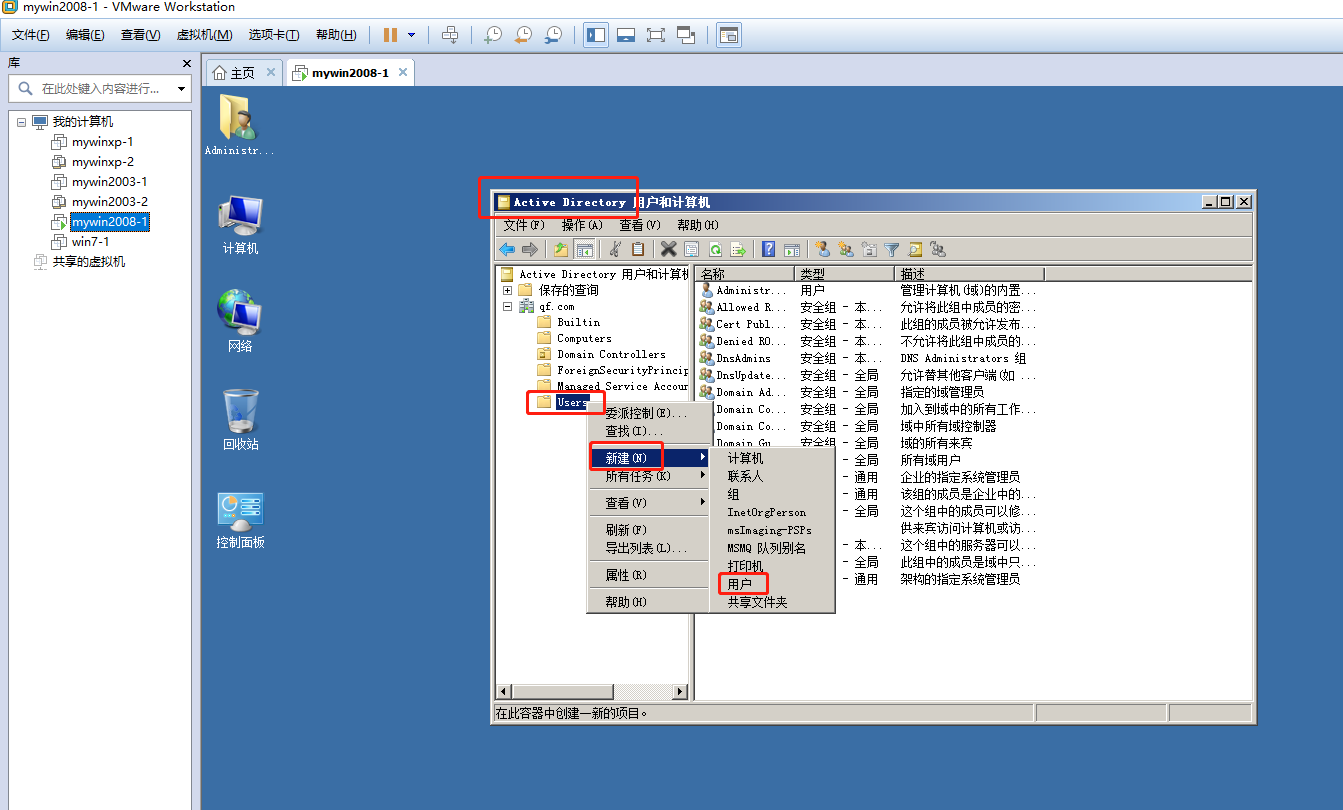This screenshot has height=810, width=1343.
Task: Click the add to group icon
Action: click(937, 249)
